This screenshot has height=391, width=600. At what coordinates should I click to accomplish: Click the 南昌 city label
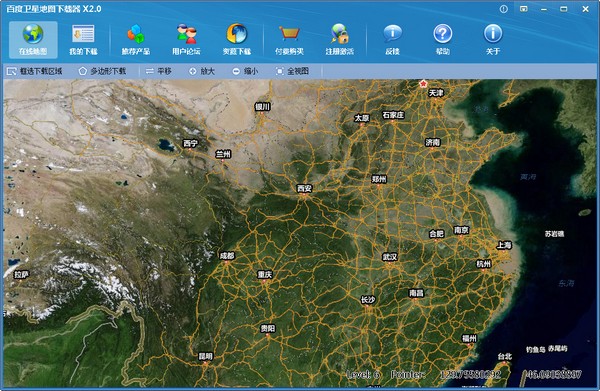(x=416, y=293)
